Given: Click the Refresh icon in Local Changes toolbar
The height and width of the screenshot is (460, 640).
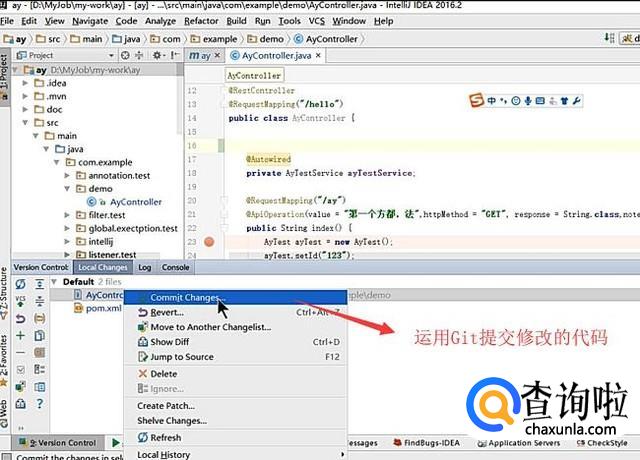Looking at the screenshot, I should [20, 284].
